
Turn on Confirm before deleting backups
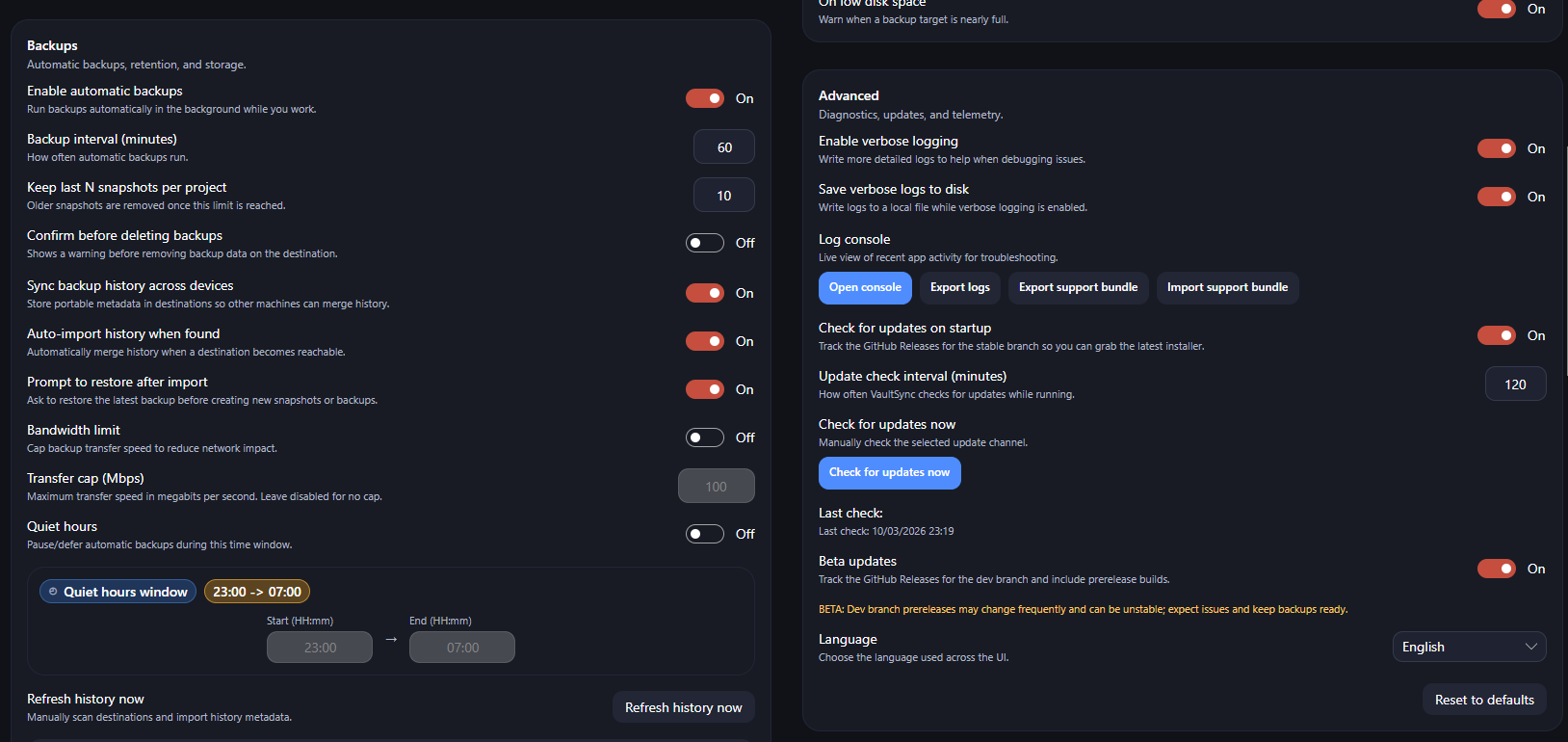coord(704,242)
